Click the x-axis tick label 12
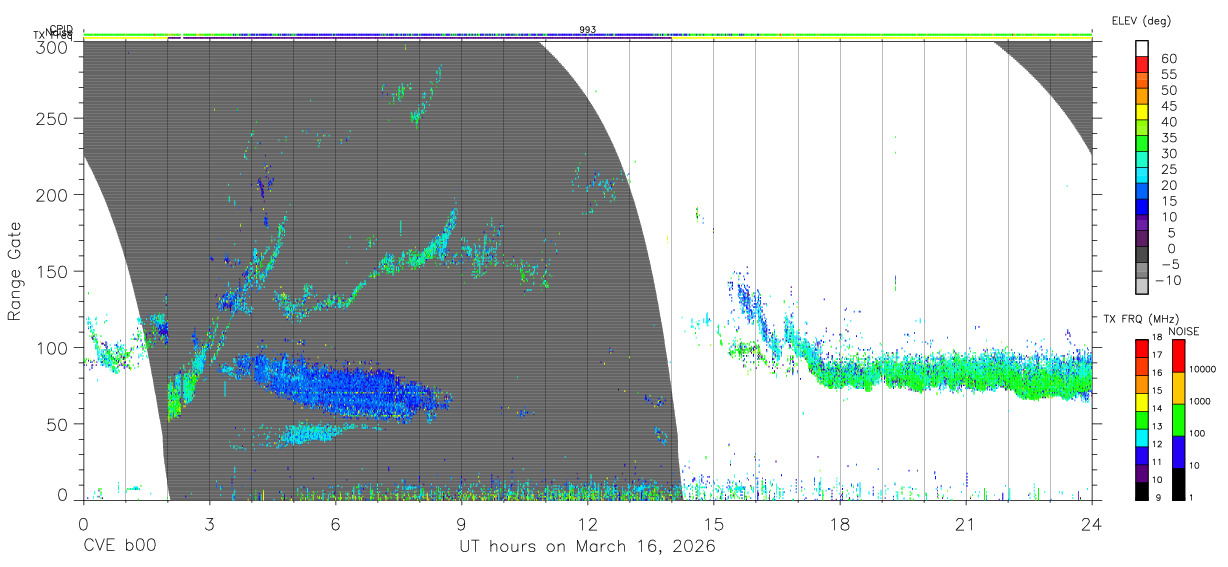This screenshot has height=567, width=1228. (x=588, y=524)
